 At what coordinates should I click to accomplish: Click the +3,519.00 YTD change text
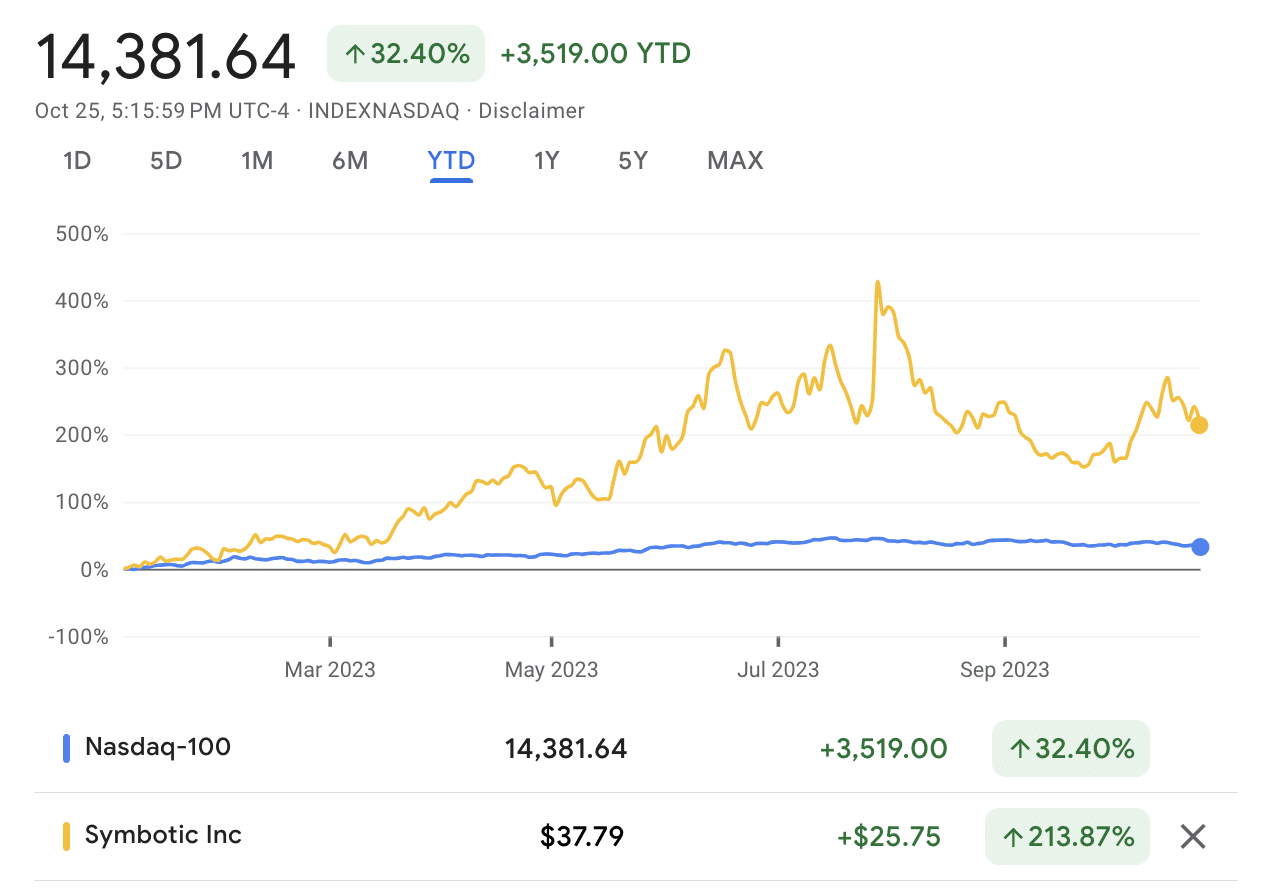coord(595,54)
